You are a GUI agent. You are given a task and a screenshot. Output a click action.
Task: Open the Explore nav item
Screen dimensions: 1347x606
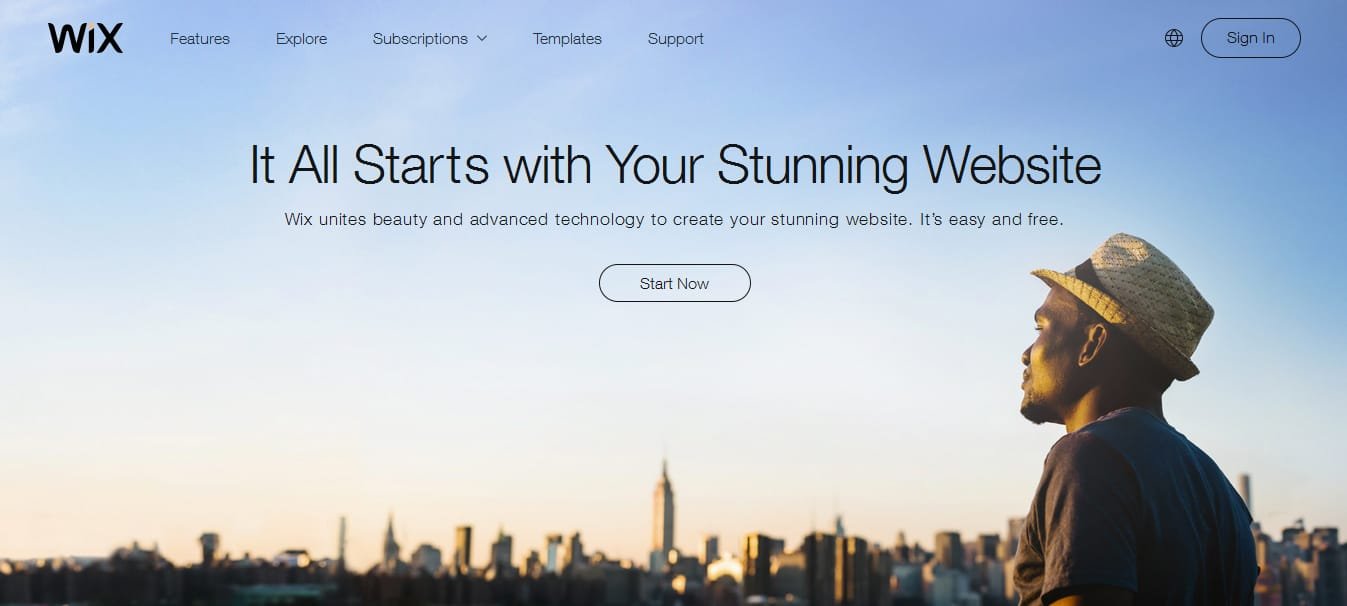click(302, 38)
